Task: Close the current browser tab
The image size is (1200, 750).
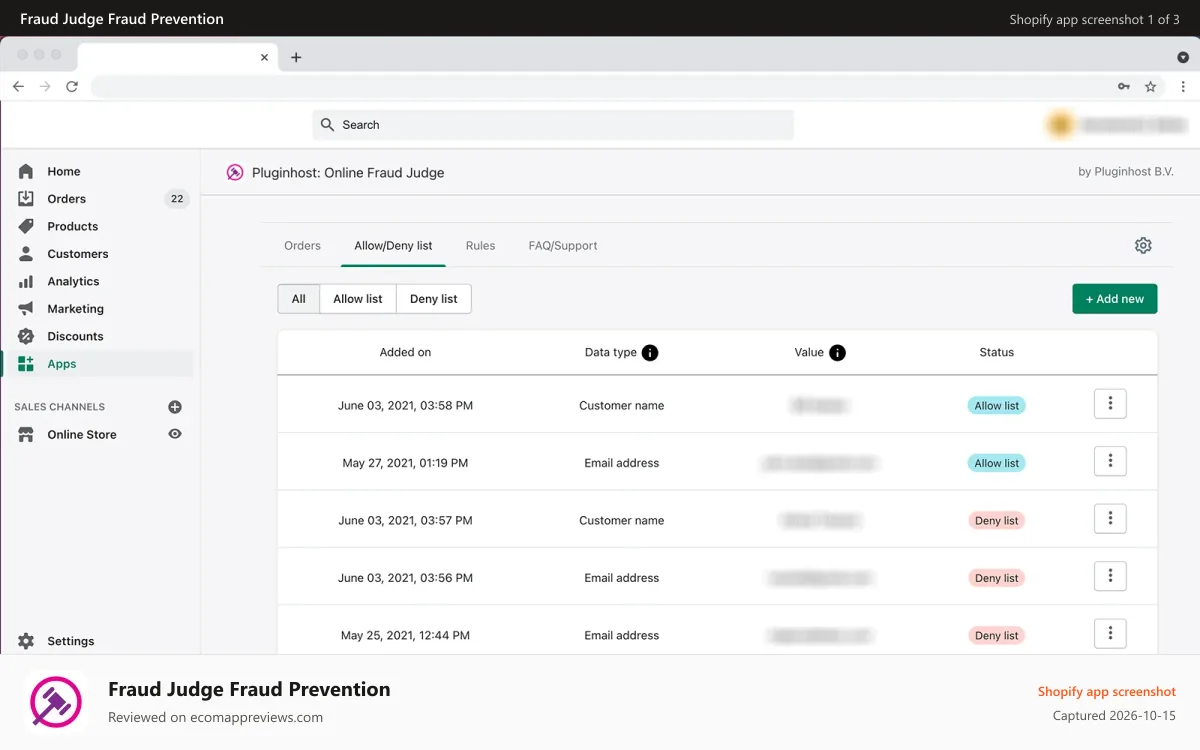Action: (264, 57)
